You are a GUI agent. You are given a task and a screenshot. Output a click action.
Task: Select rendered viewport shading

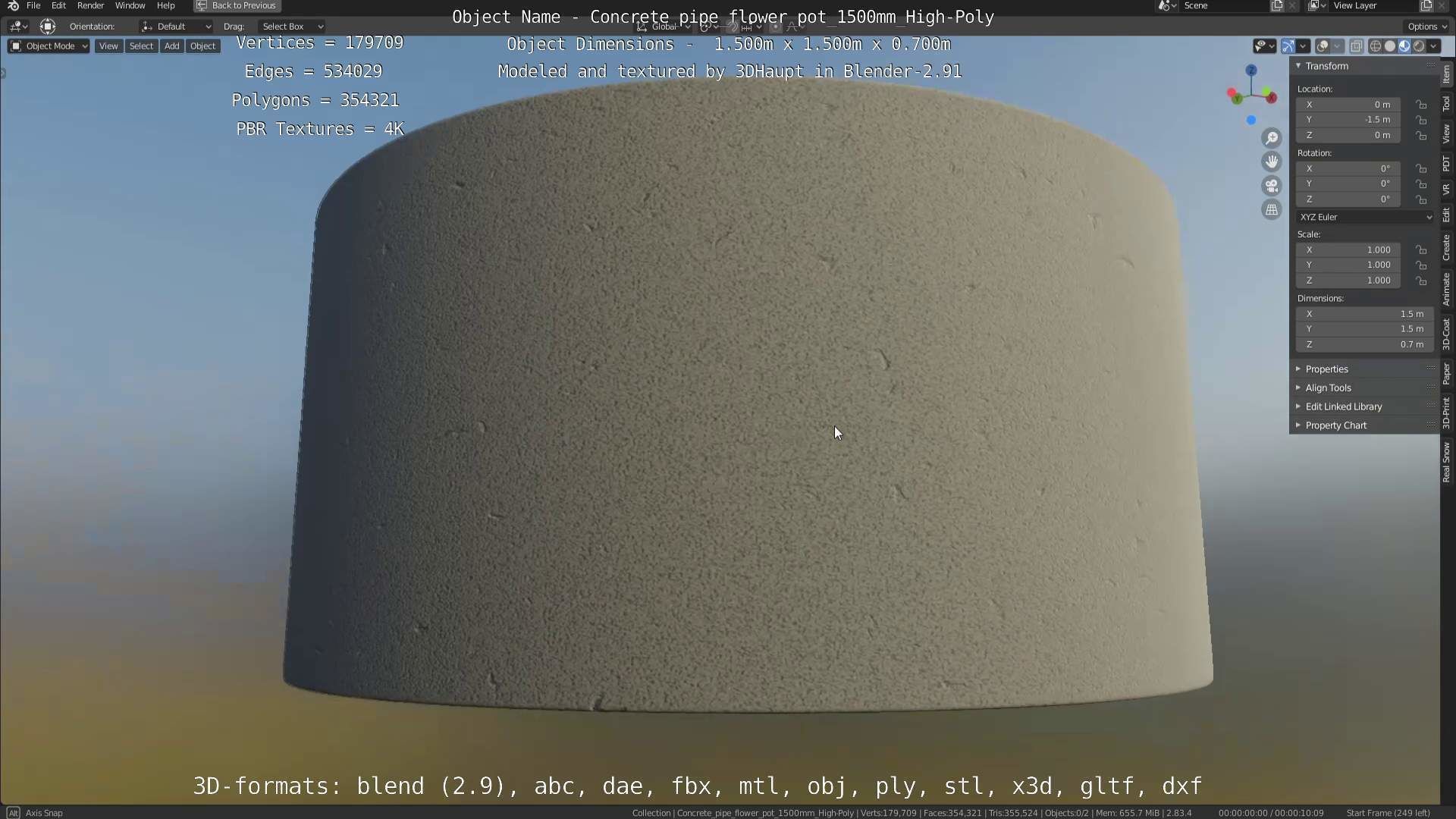[x=1419, y=46]
